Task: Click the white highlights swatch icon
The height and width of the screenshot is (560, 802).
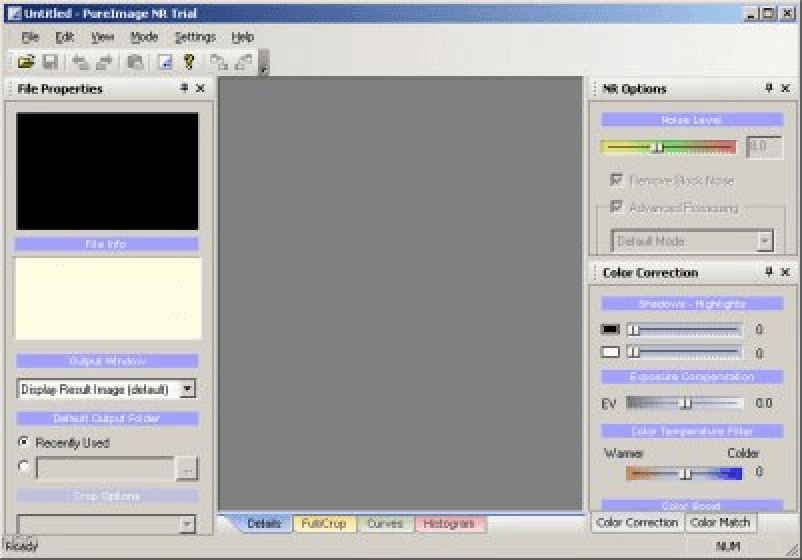Action: [x=610, y=352]
